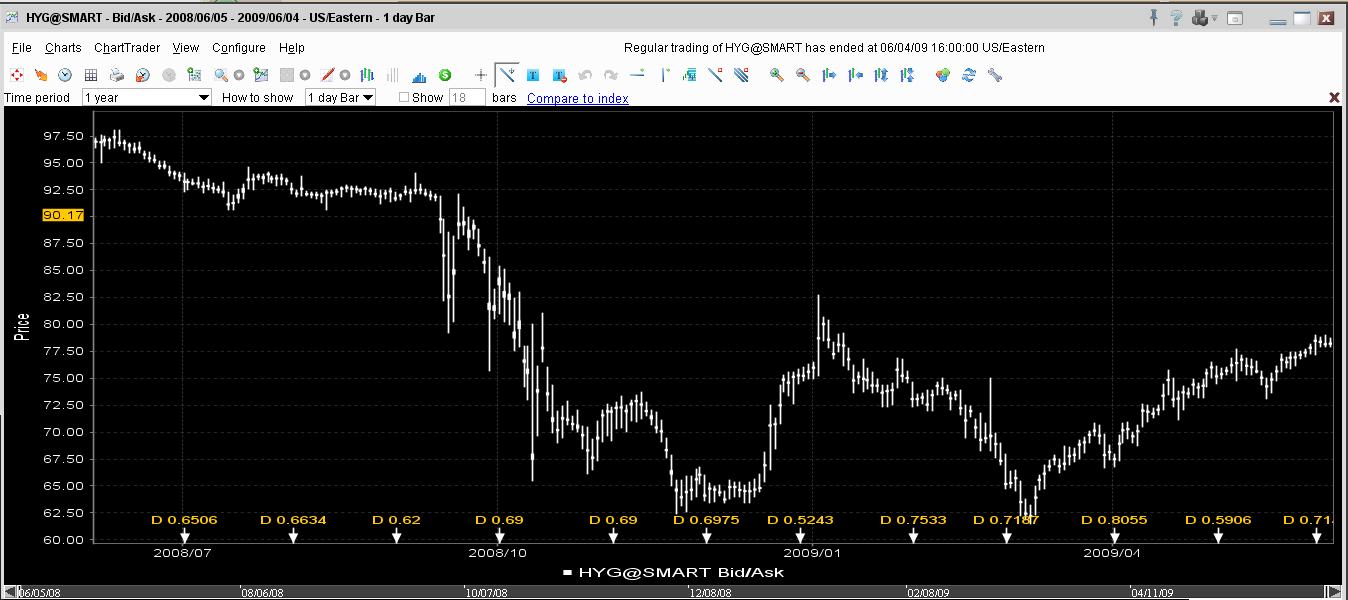Image resolution: width=1348 pixels, height=600 pixels.
Task: Click the D 0.8055 dividend marker
Action: 1115,520
